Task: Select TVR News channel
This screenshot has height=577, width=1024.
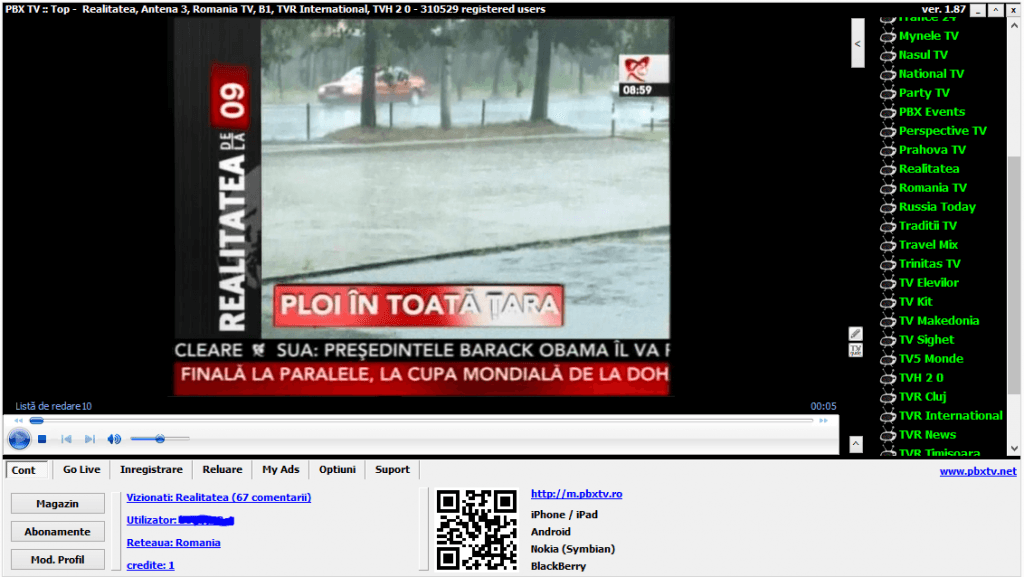Action: click(x=927, y=435)
